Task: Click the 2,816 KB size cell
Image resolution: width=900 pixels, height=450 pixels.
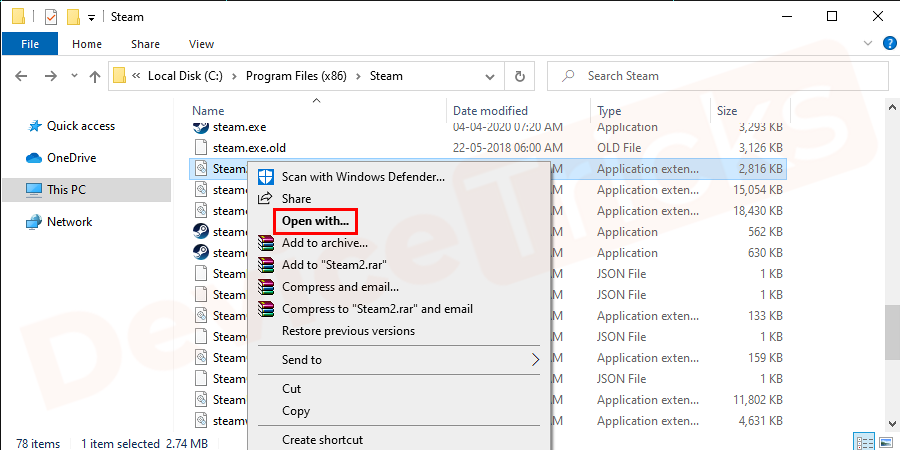Action: coord(760,169)
